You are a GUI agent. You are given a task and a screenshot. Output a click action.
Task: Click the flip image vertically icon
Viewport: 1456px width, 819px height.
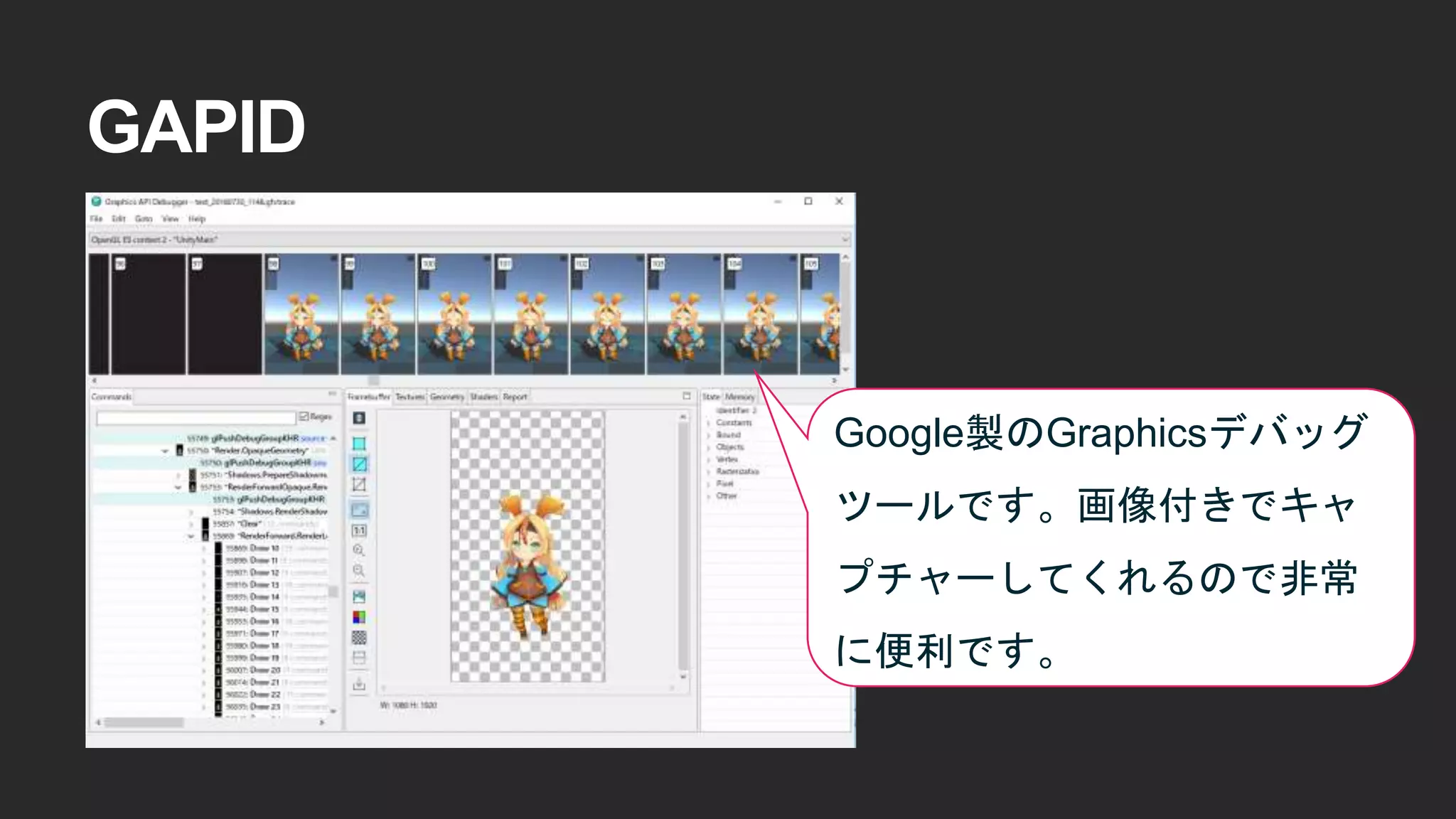pyautogui.click(x=359, y=658)
